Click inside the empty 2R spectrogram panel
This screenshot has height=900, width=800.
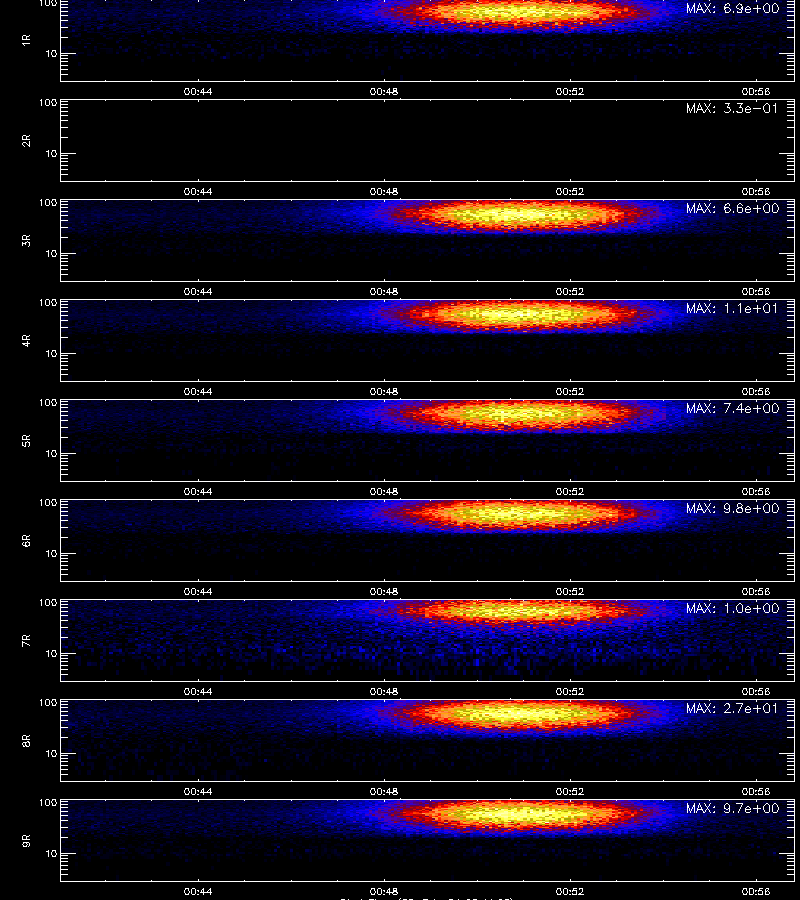pyautogui.click(x=428, y=141)
